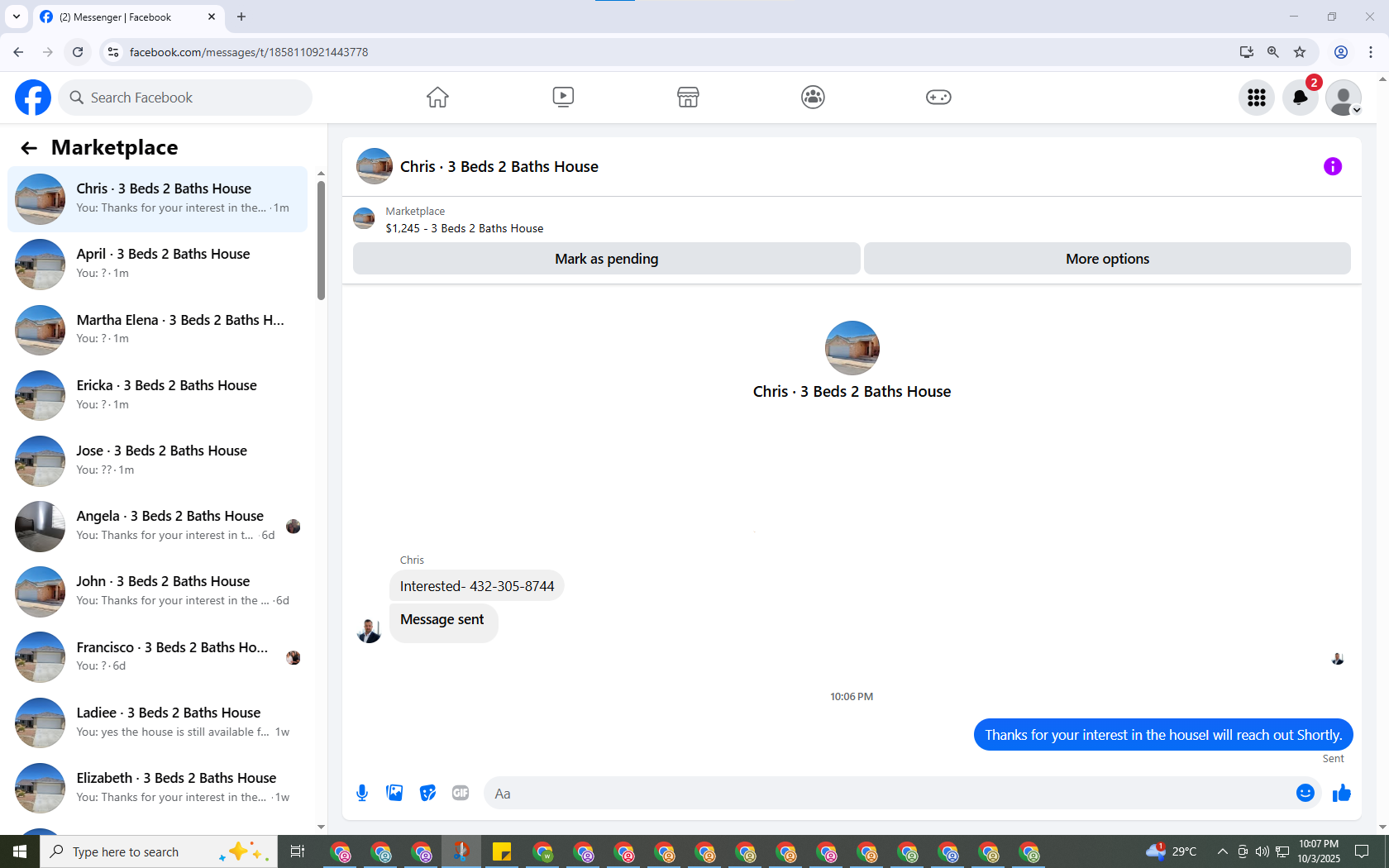Open the Francisco conversation
1389x868 pixels.
coord(157,657)
